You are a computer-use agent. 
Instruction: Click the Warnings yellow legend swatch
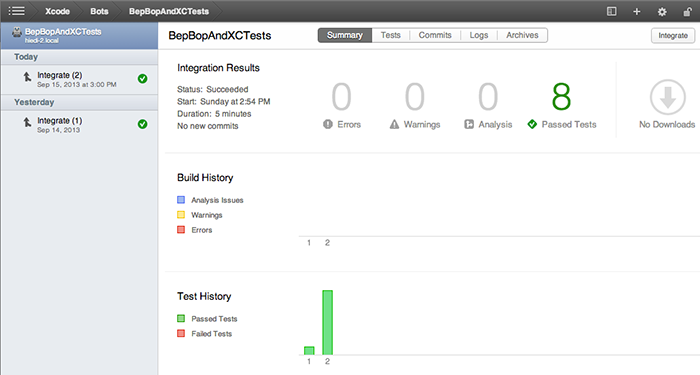click(181, 215)
